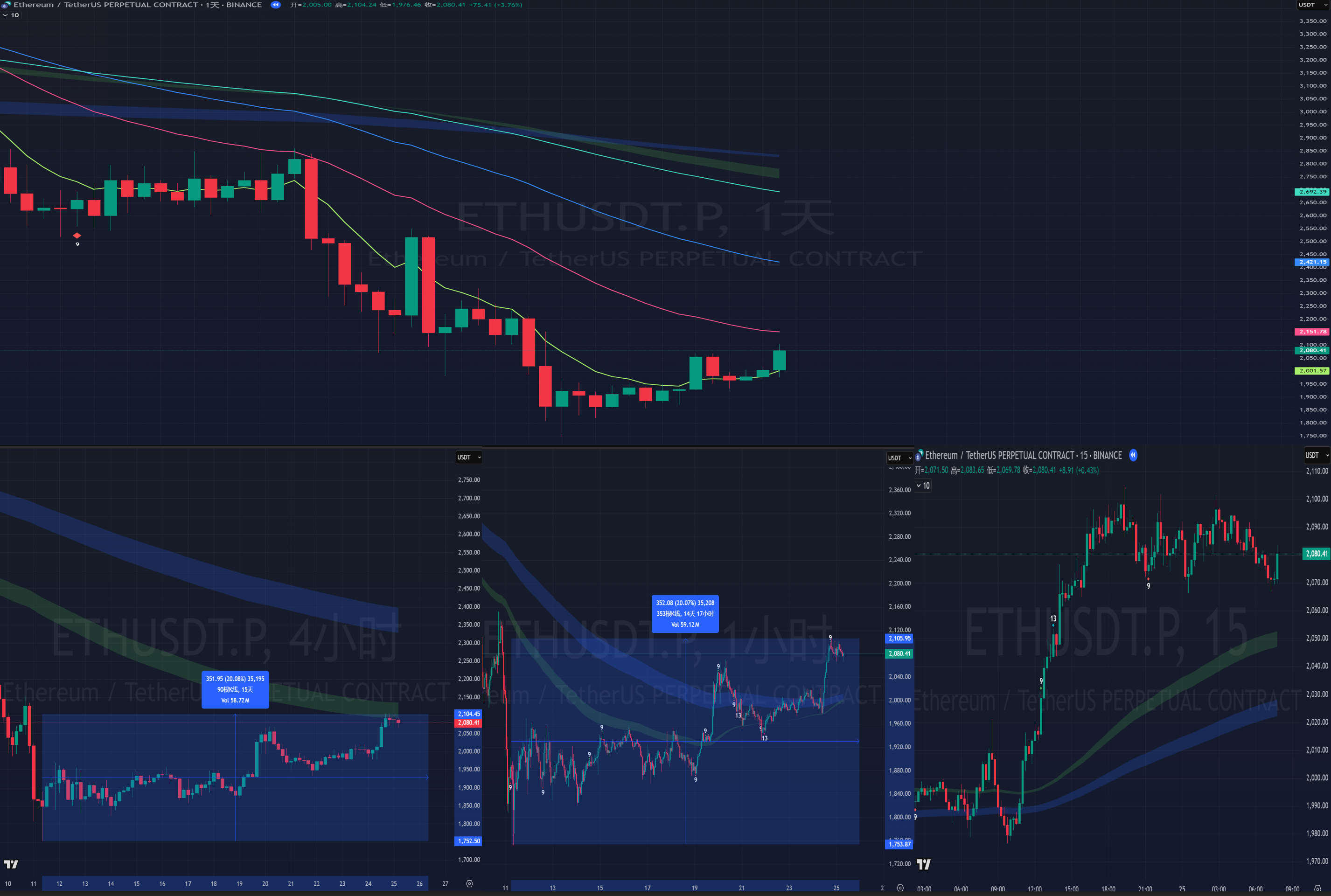Viewport: 1331px width, 896px height.
Task: Click 21:00 on 15-minute time axis
Action: click(1145, 889)
